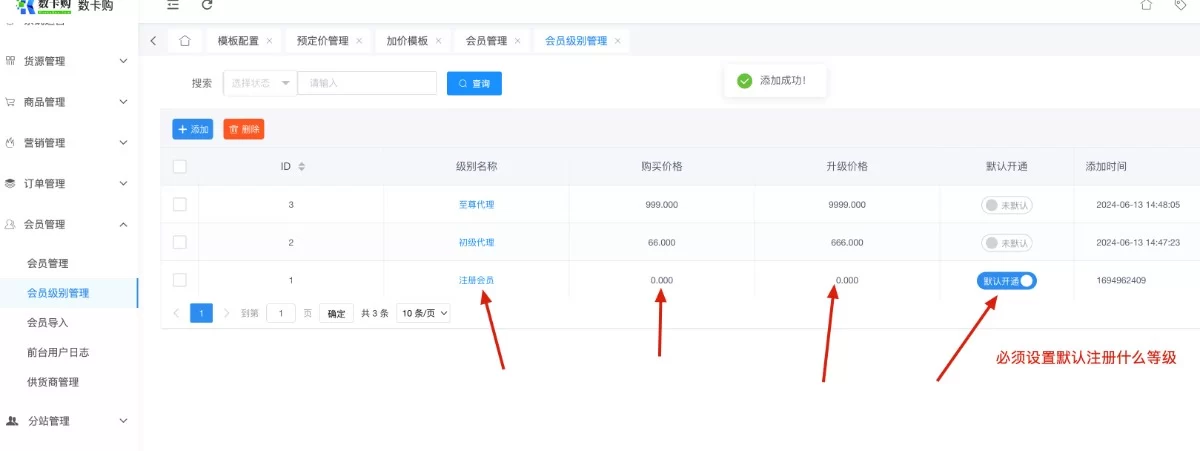This screenshot has height=451, width=1200.
Task: Click the tabs scroll-left arrow icon
Action: click(153, 41)
